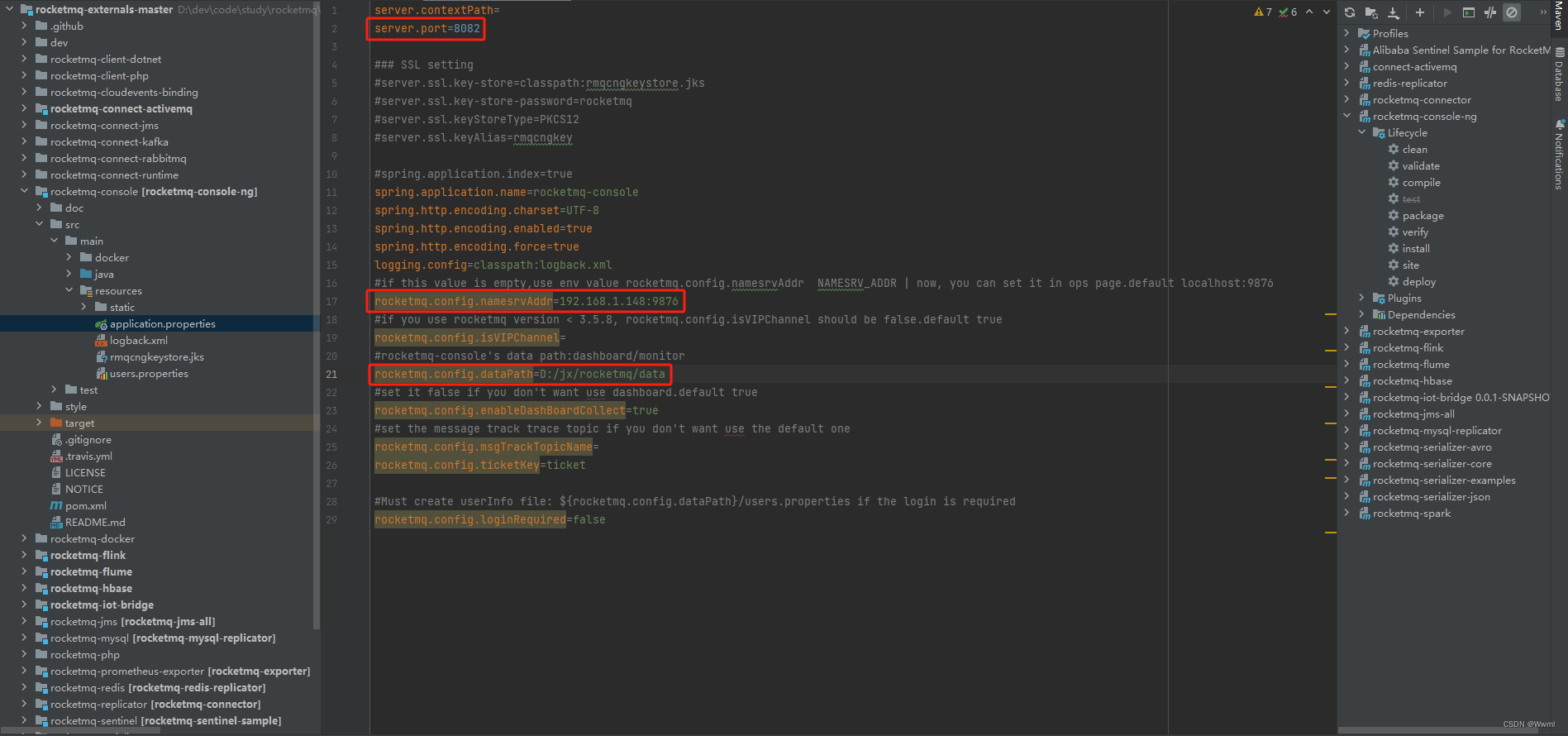Click the Execute Maven Goal icon

click(x=1469, y=12)
